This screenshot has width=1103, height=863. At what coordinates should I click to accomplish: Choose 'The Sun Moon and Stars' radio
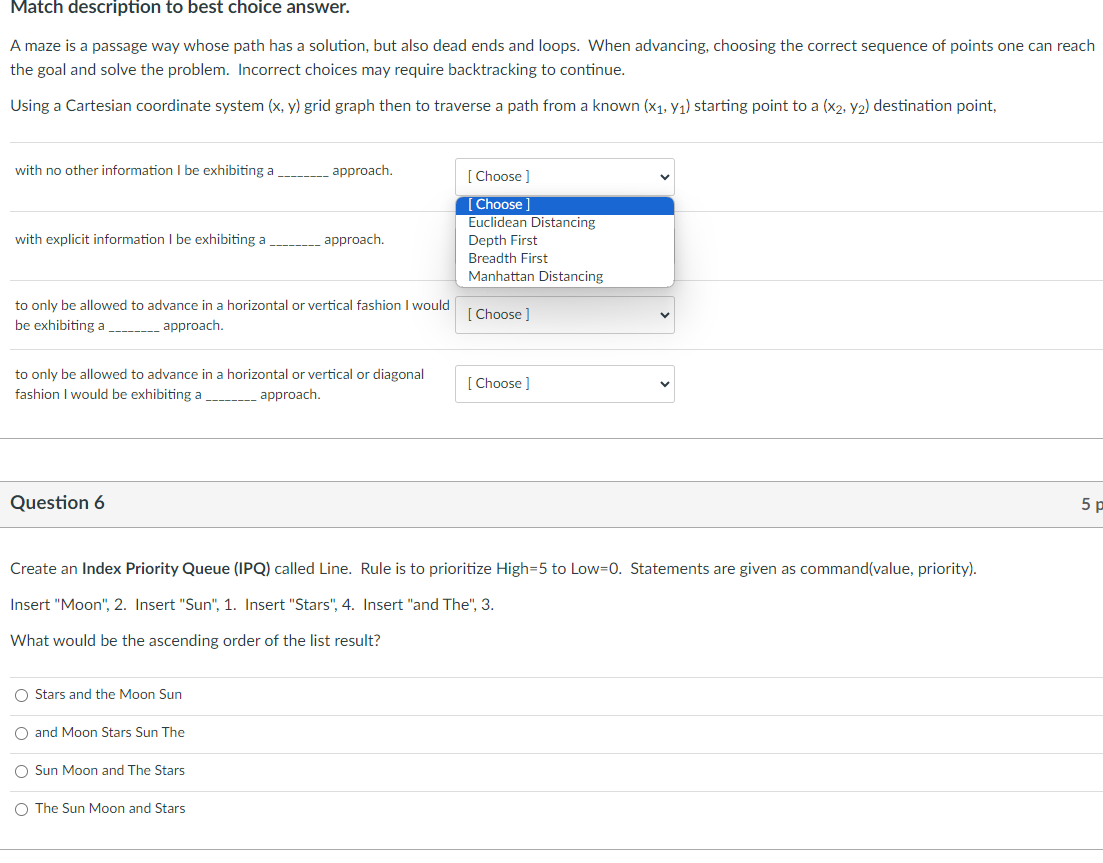pyautogui.click(x=22, y=810)
